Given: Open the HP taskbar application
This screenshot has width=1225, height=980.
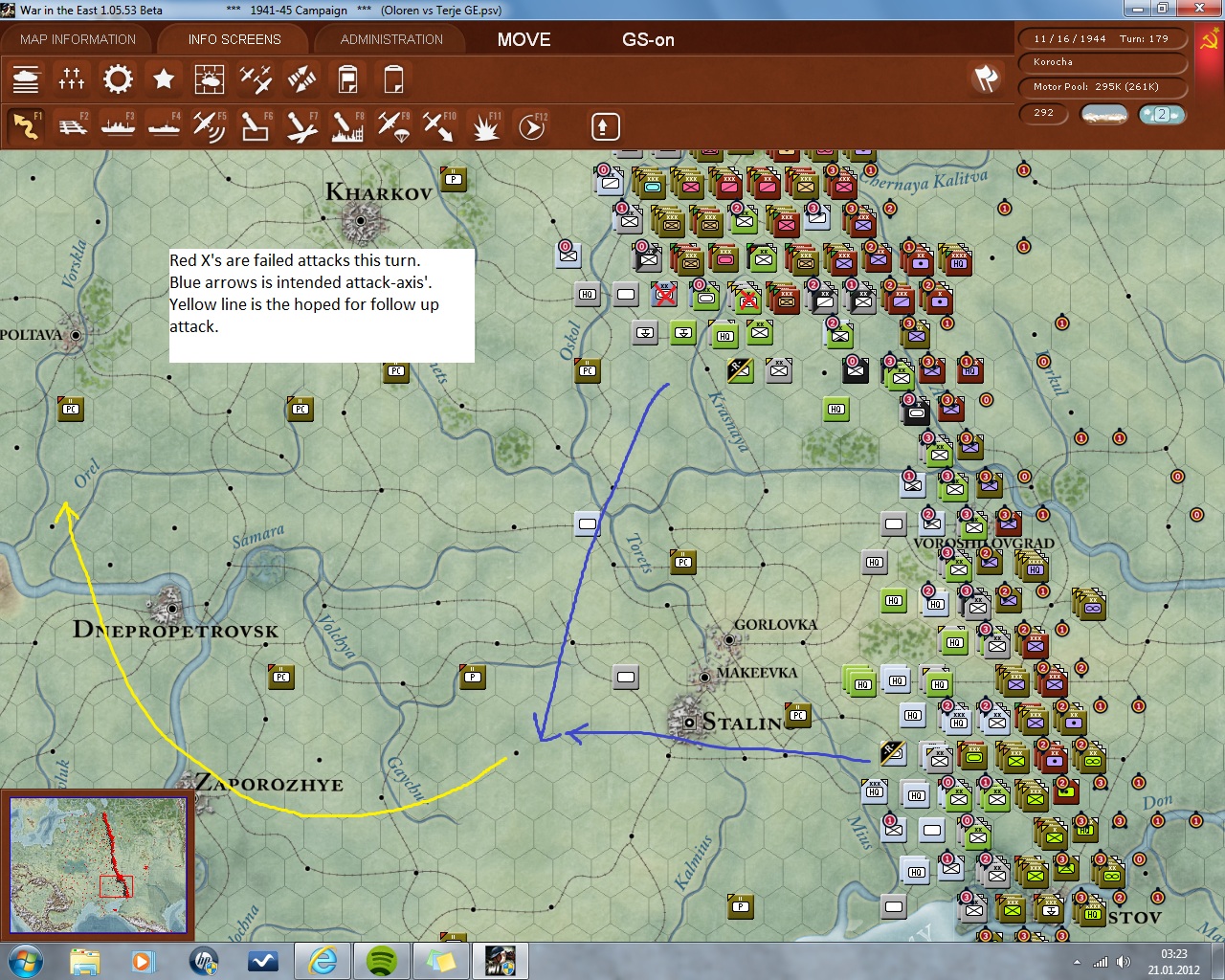Looking at the screenshot, I should point(204,960).
